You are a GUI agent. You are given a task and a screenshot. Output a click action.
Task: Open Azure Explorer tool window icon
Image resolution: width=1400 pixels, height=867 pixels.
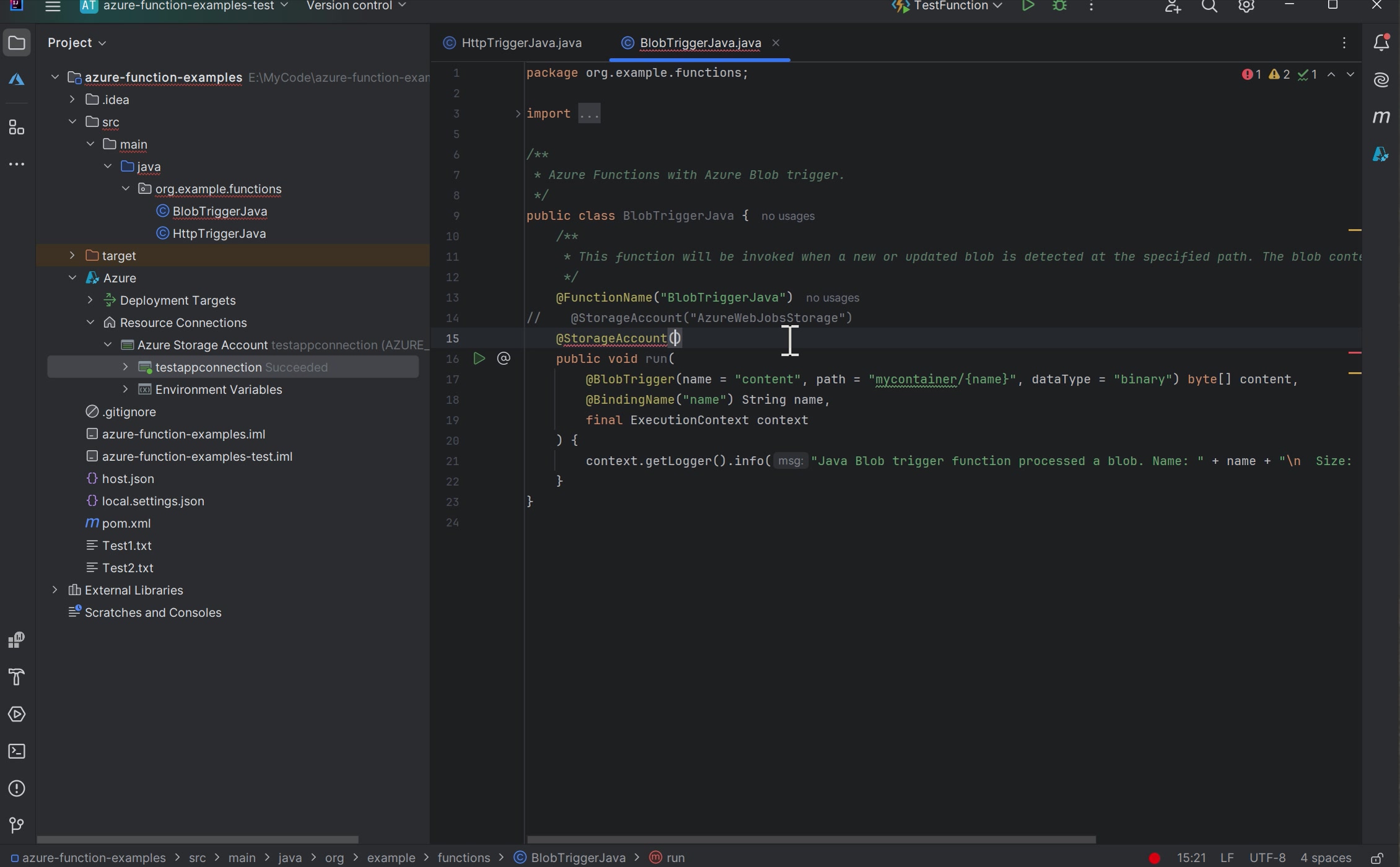point(17,80)
